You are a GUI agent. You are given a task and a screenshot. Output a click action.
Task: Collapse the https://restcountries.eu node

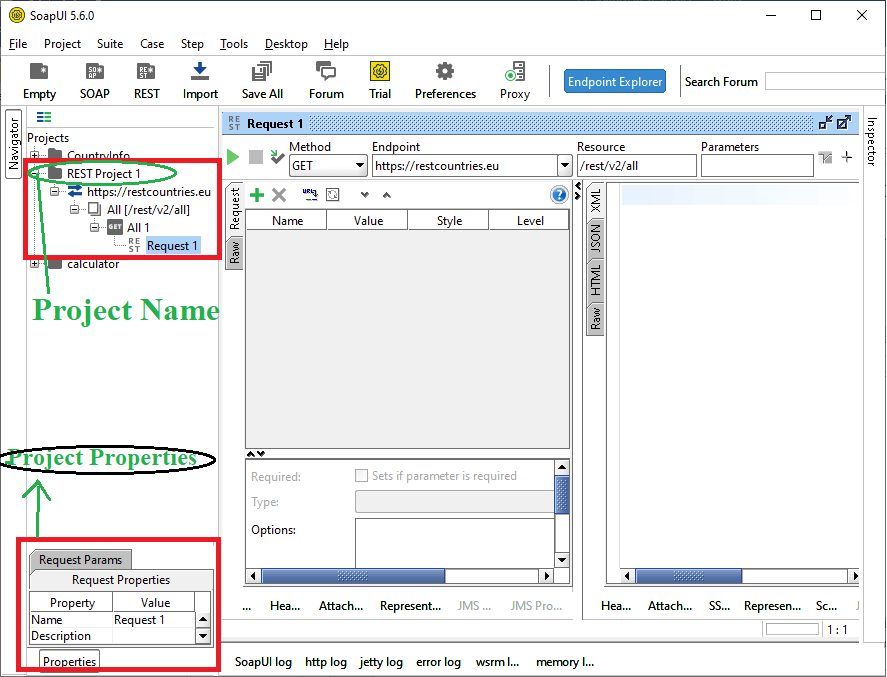point(54,192)
